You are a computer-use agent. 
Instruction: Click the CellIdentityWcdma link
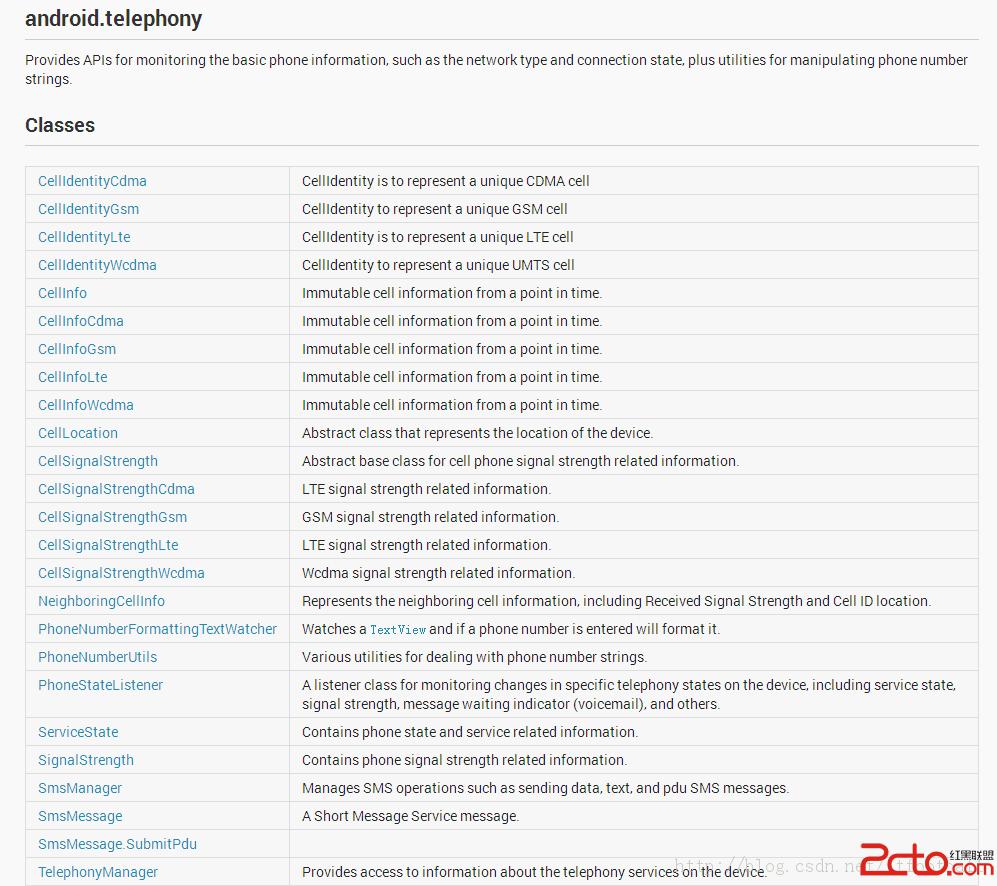(x=97, y=265)
